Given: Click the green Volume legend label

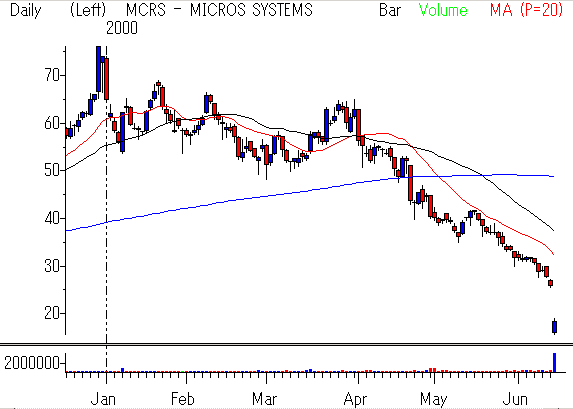Looking at the screenshot, I should click(443, 10).
